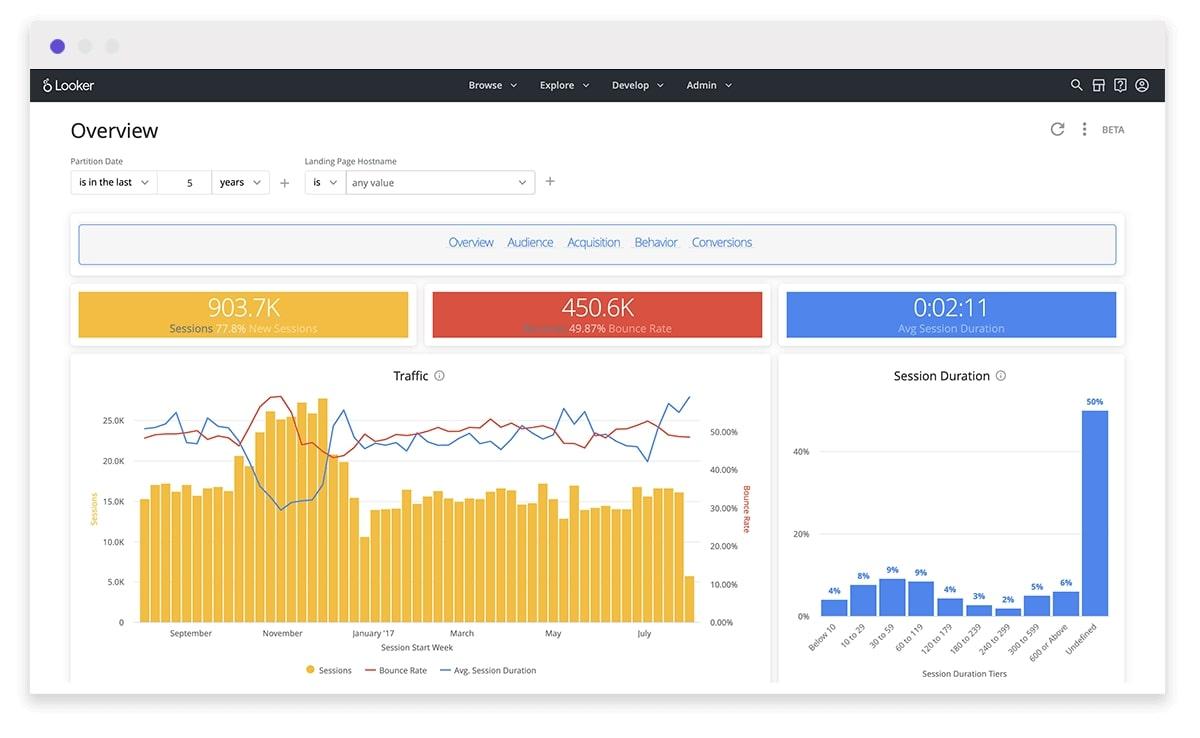The image size is (1200, 738).
Task: Reload dashboard with refresh icon
Action: coord(1057,129)
